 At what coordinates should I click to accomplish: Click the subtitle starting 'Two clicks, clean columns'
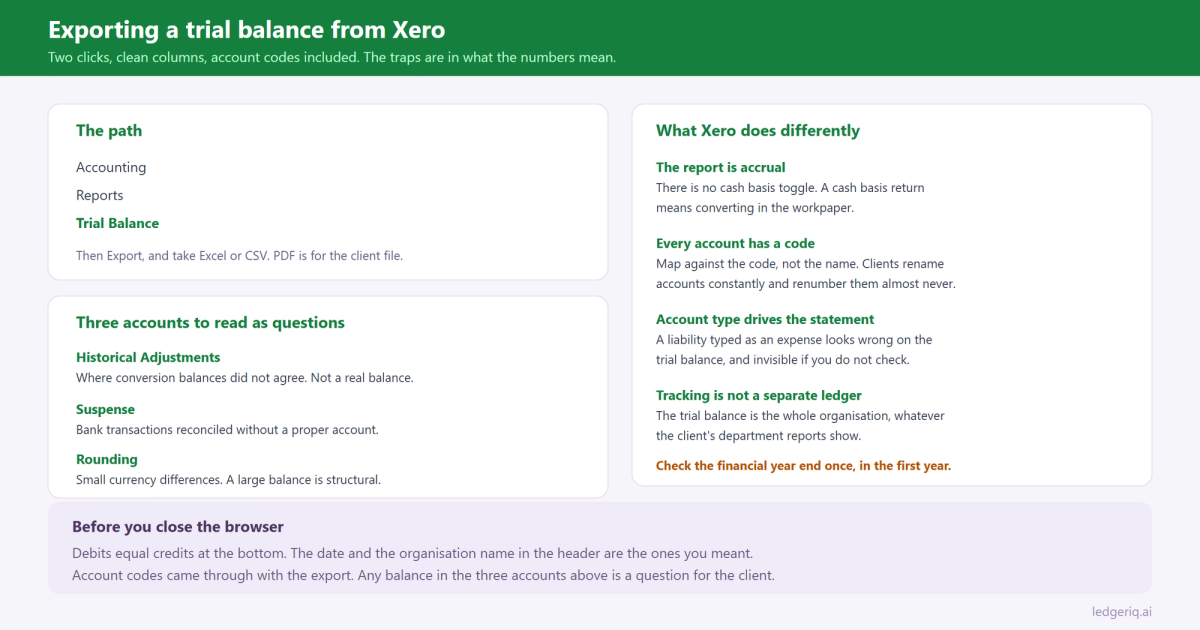click(332, 57)
